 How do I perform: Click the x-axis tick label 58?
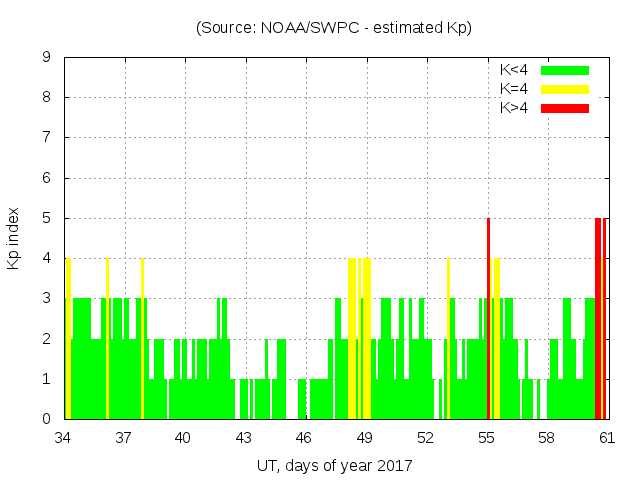546,438
